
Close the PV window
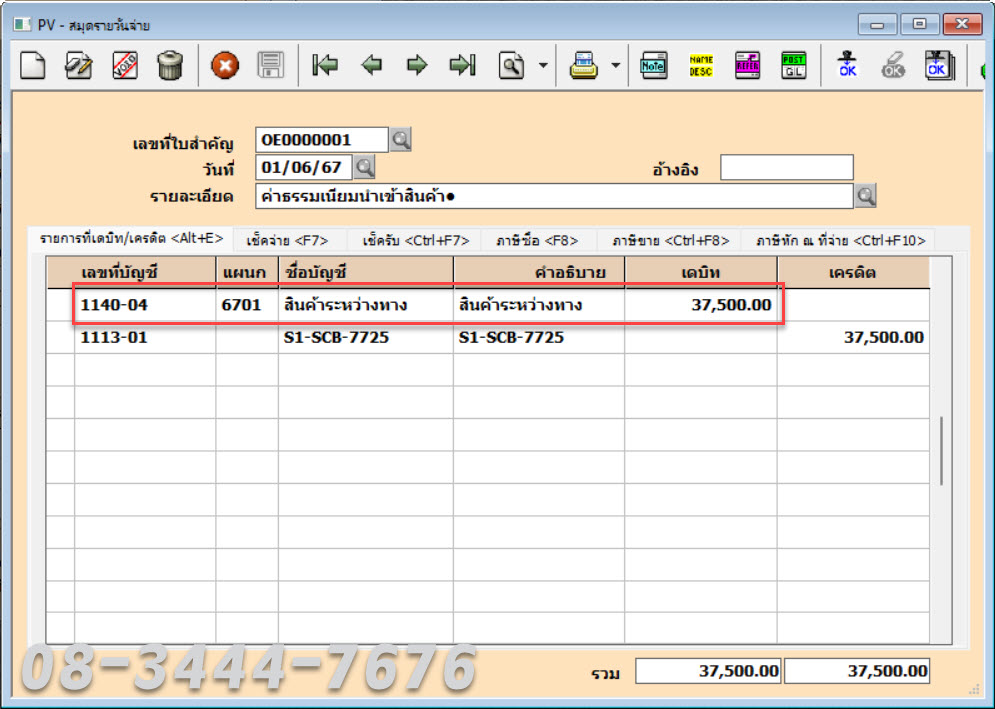[x=962, y=25]
